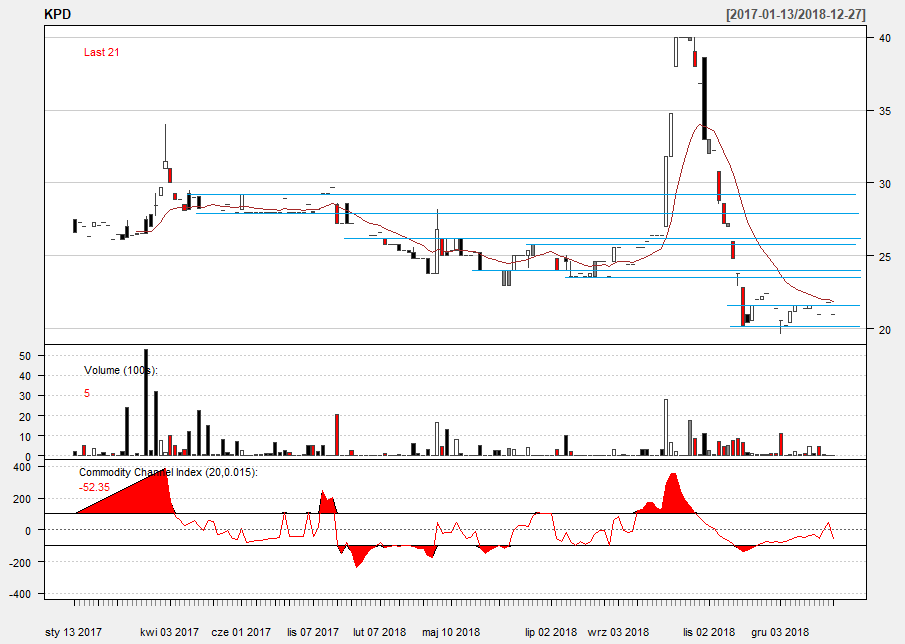
Task: Click volume axis label 30
Action: (x=24, y=396)
